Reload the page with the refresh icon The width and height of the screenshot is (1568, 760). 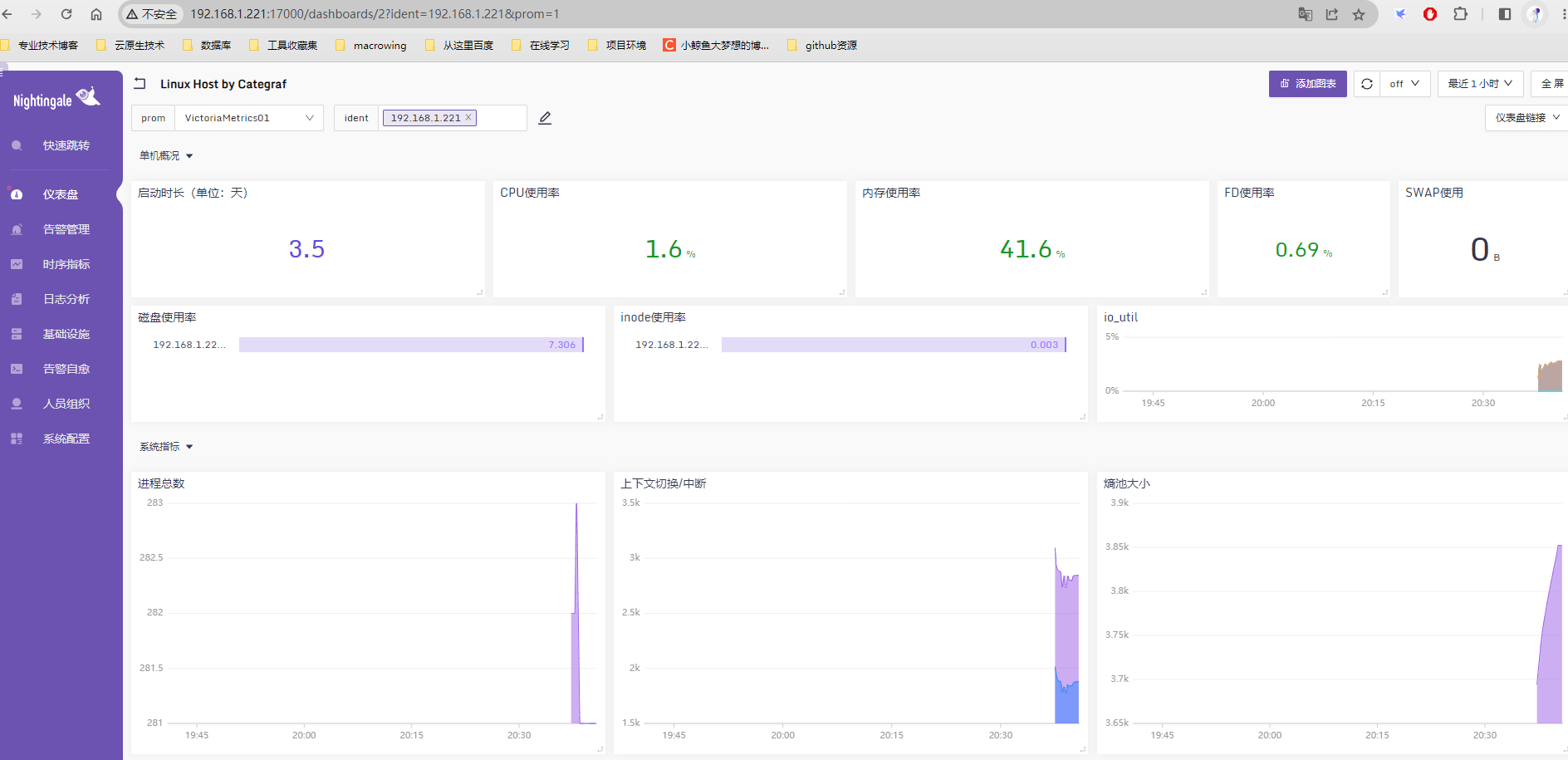tap(66, 14)
